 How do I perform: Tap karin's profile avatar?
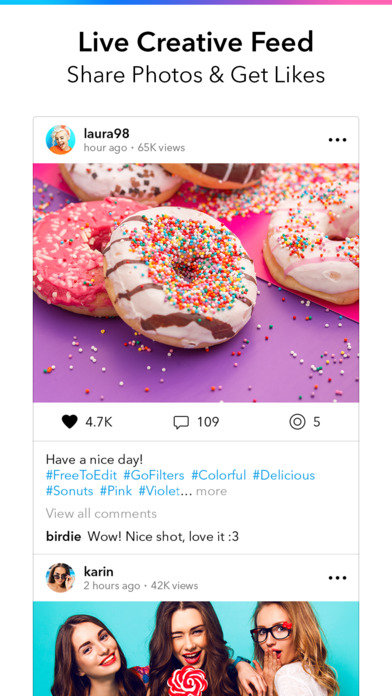point(60,577)
